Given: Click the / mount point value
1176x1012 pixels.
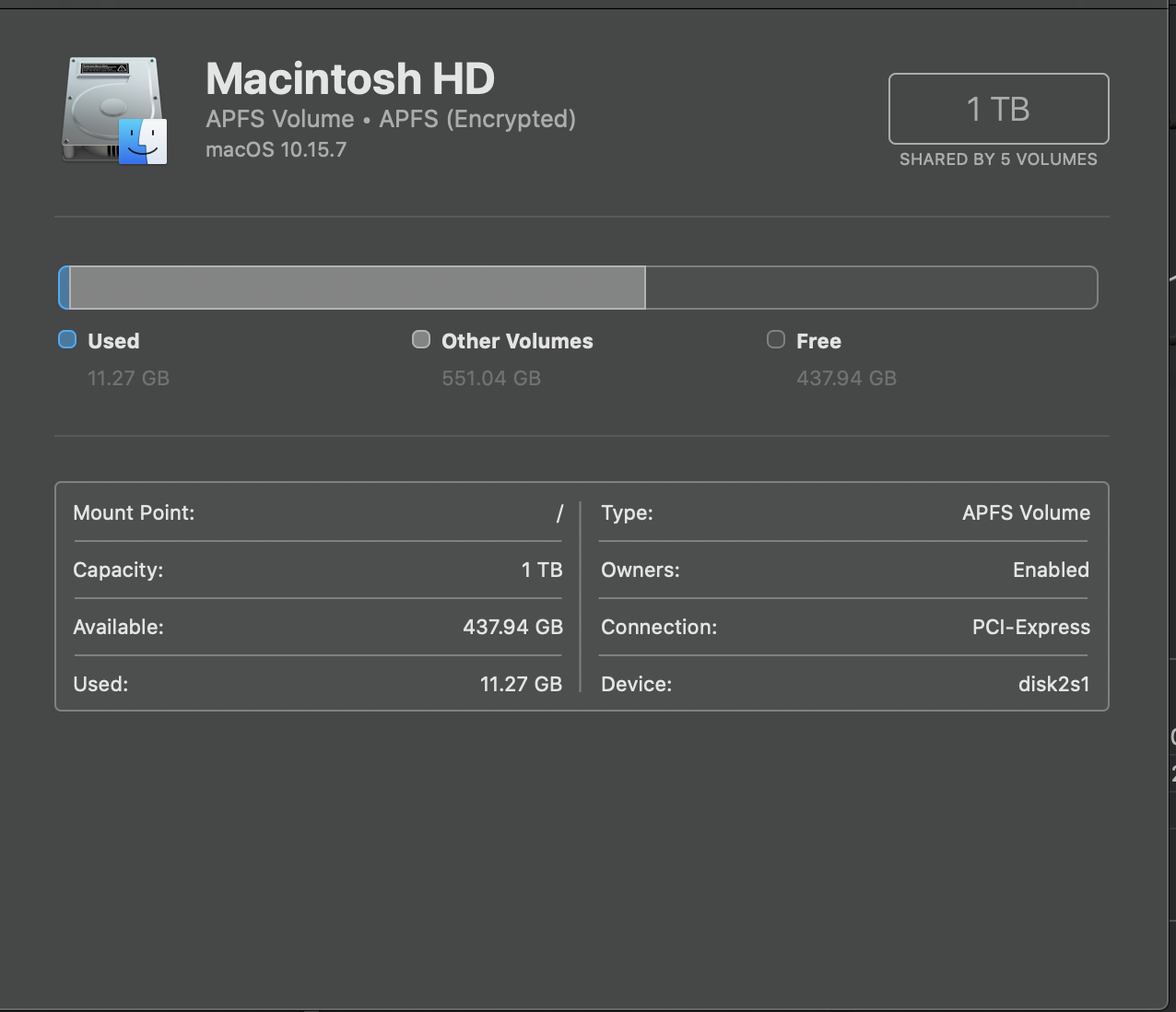Looking at the screenshot, I should (x=559, y=513).
